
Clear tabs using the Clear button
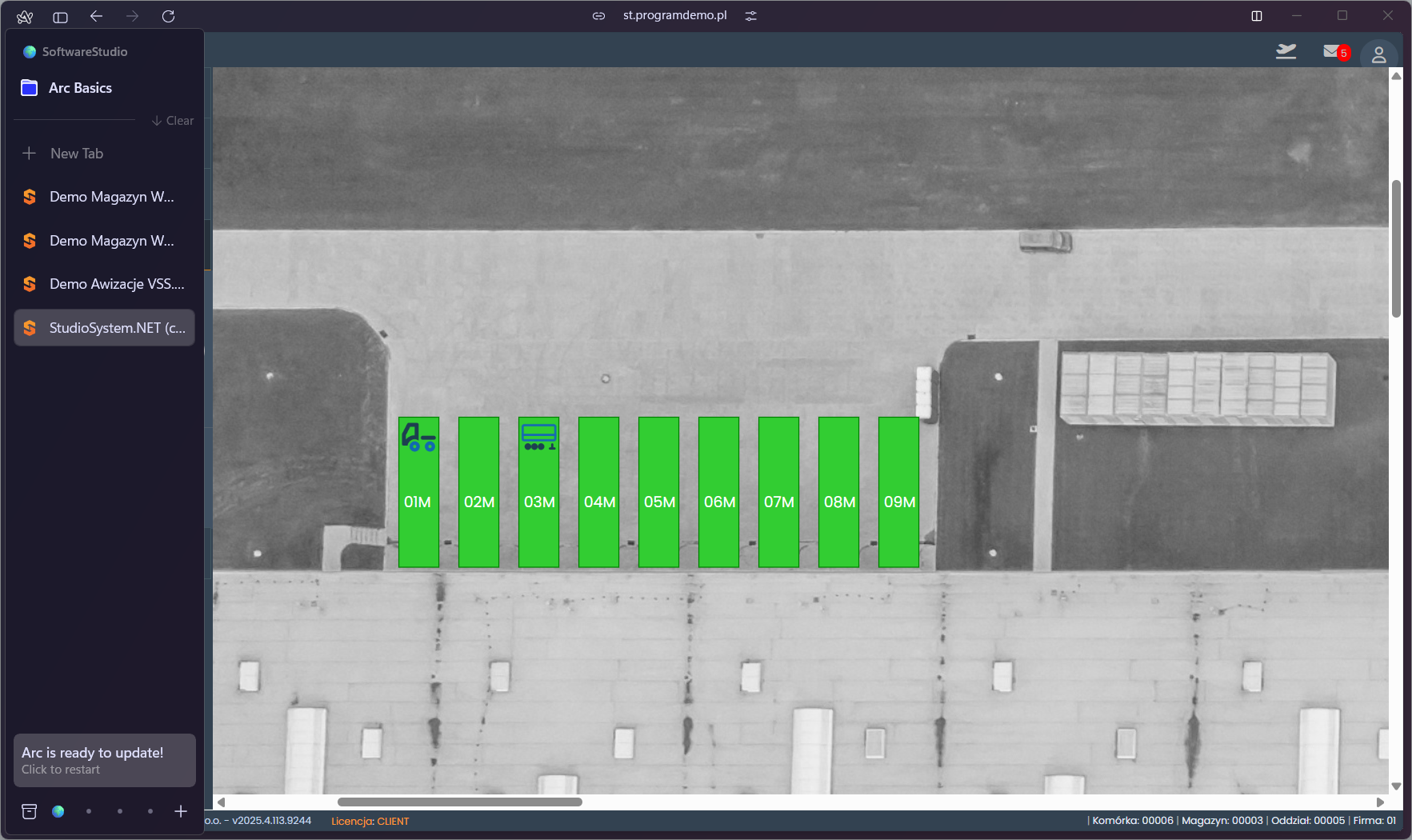point(173,121)
